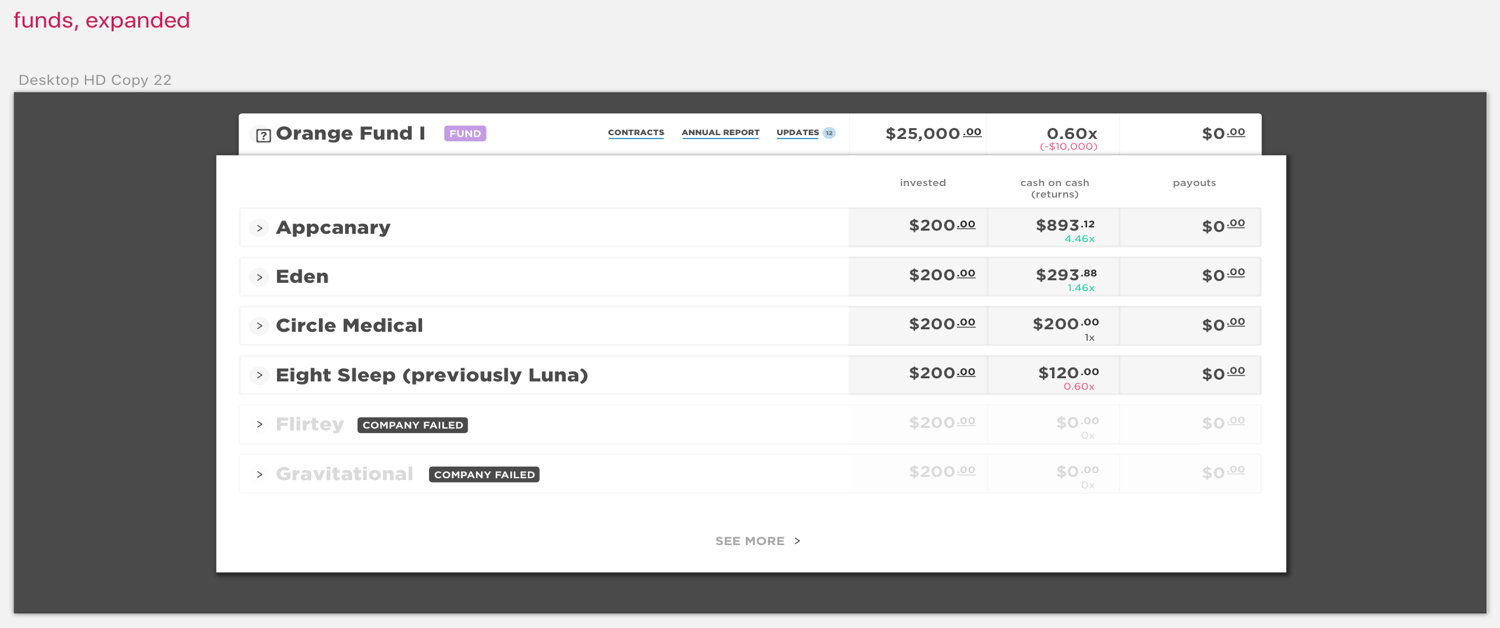Click the updates count badge showing 12
This screenshot has width=1500, height=628.
pyautogui.click(x=829, y=133)
